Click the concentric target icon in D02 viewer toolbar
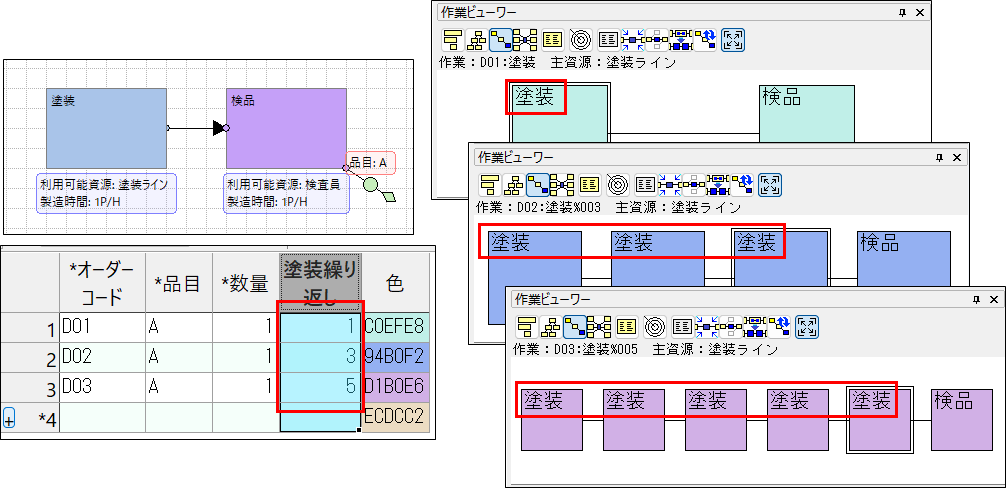 (x=617, y=184)
